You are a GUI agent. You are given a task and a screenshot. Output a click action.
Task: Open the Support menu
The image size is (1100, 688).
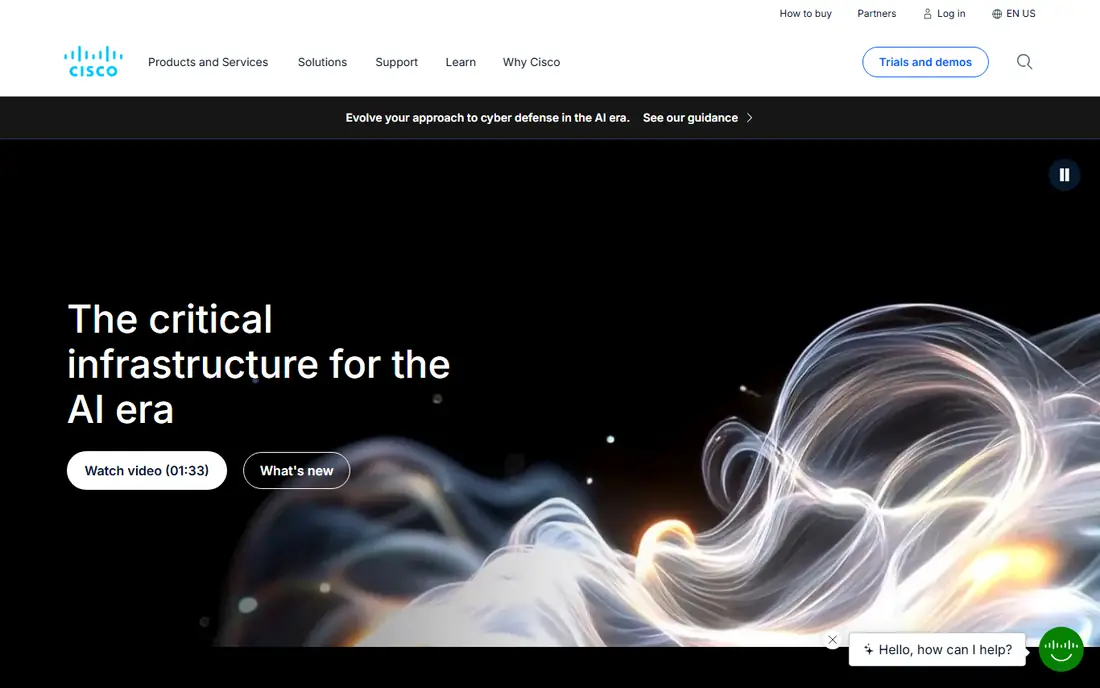[x=396, y=62]
